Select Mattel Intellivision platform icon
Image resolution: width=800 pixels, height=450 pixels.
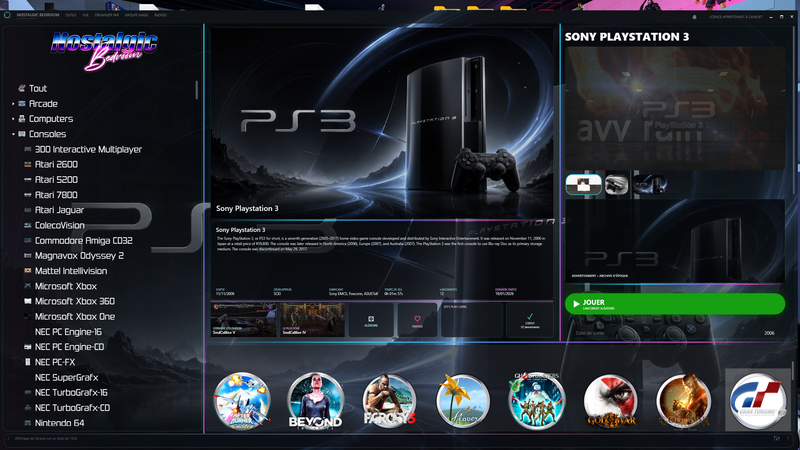point(28,271)
